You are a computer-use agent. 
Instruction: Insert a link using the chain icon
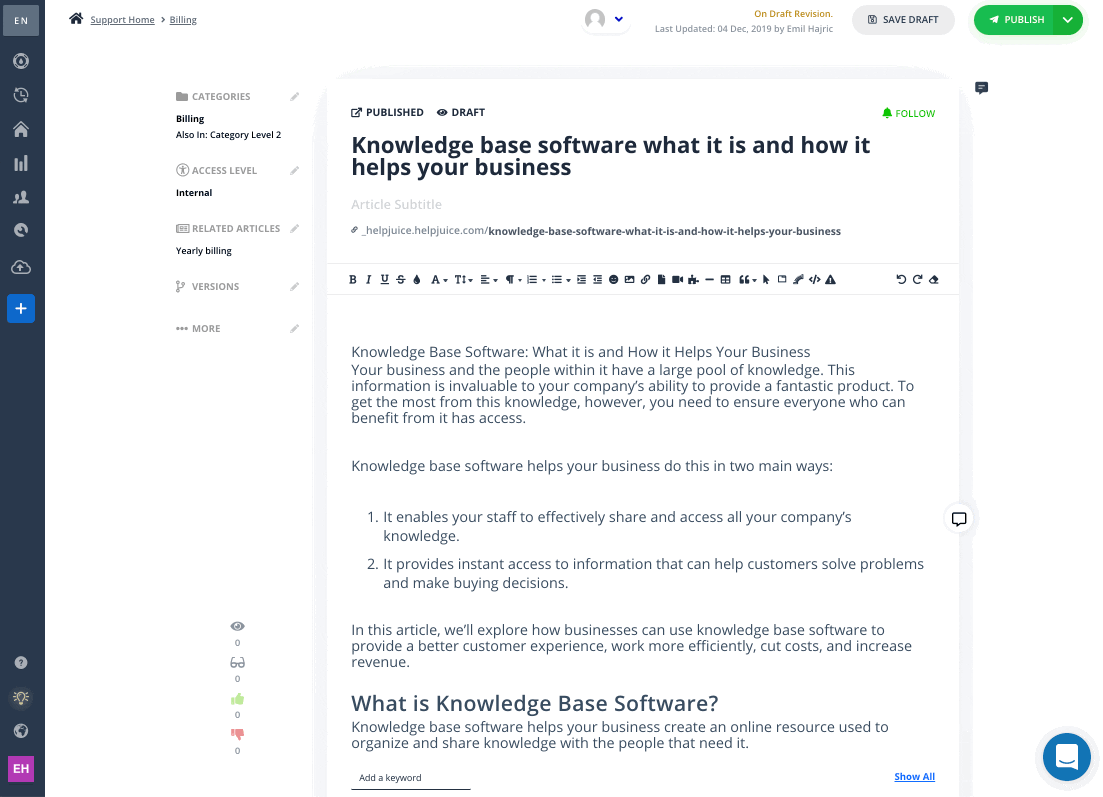pyautogui.click(x=645, y=280)
